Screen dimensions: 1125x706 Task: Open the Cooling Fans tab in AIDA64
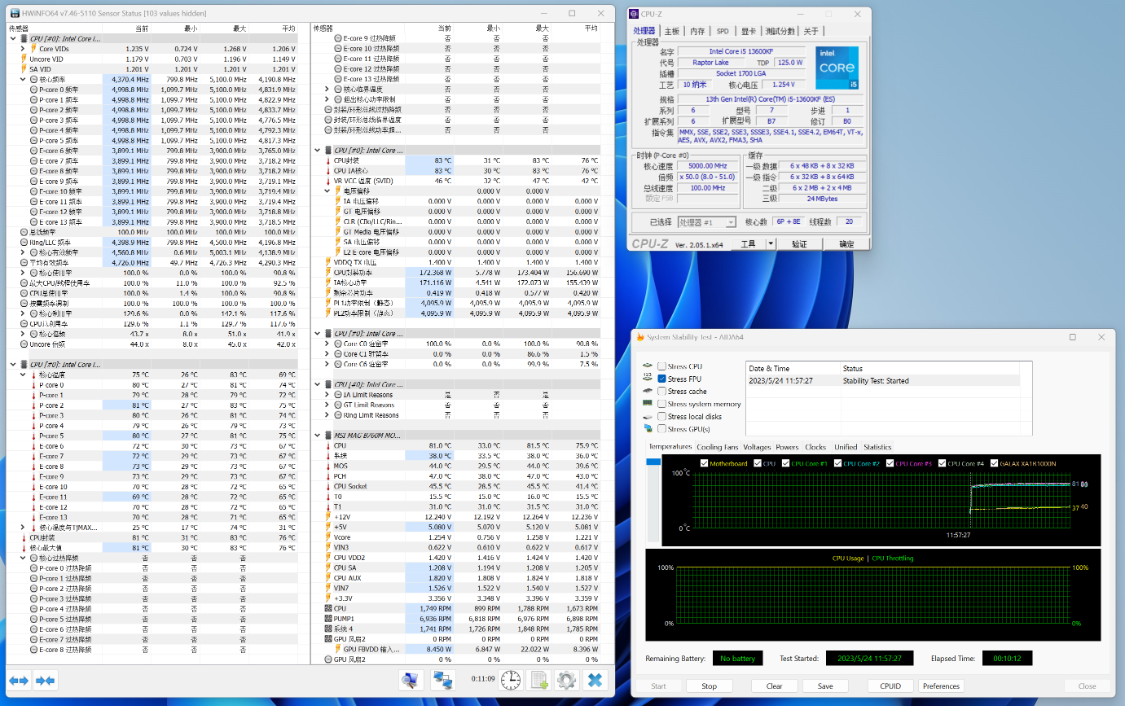tap(717, 447)
